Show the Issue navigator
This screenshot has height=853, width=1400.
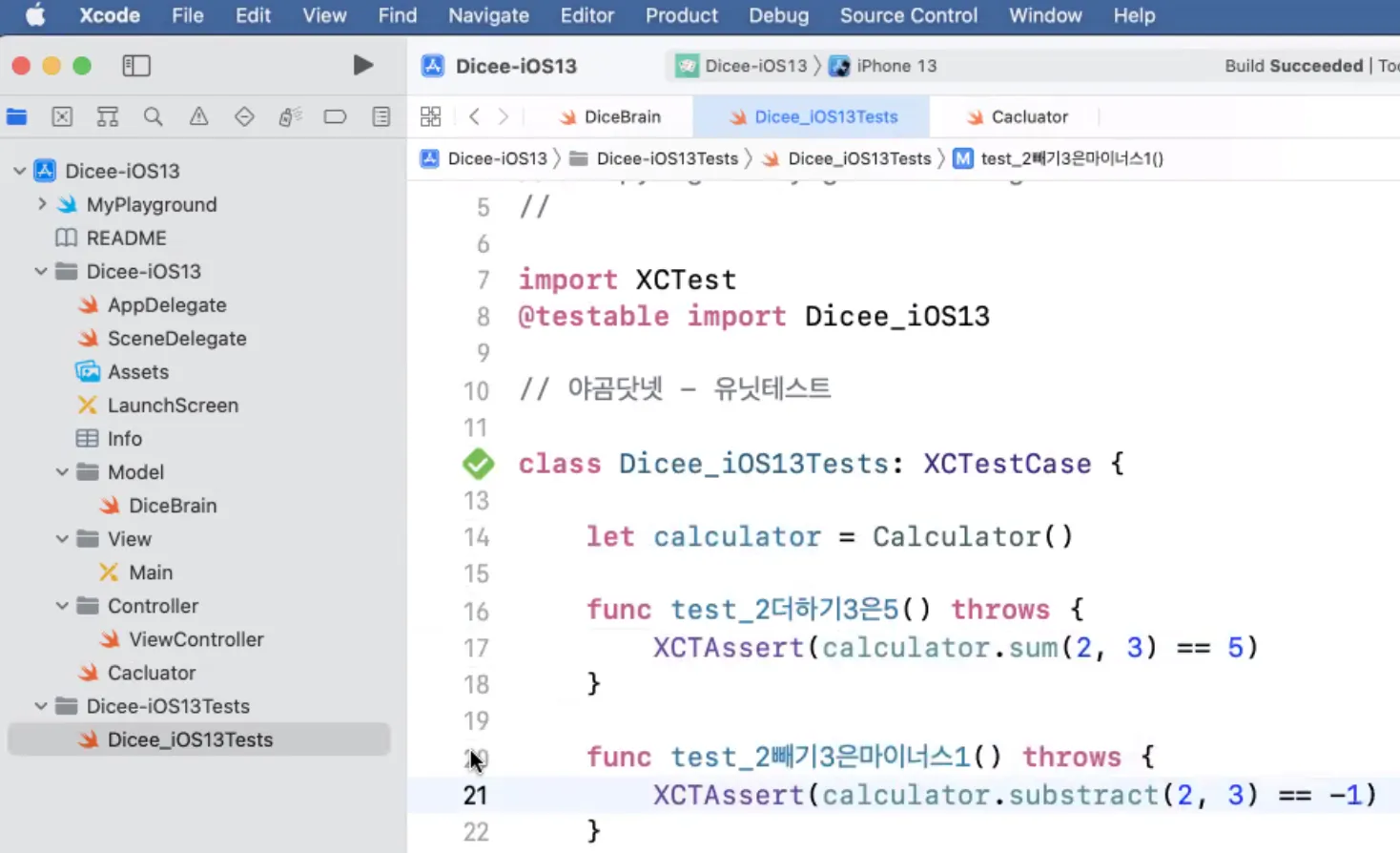click(198, 116)
